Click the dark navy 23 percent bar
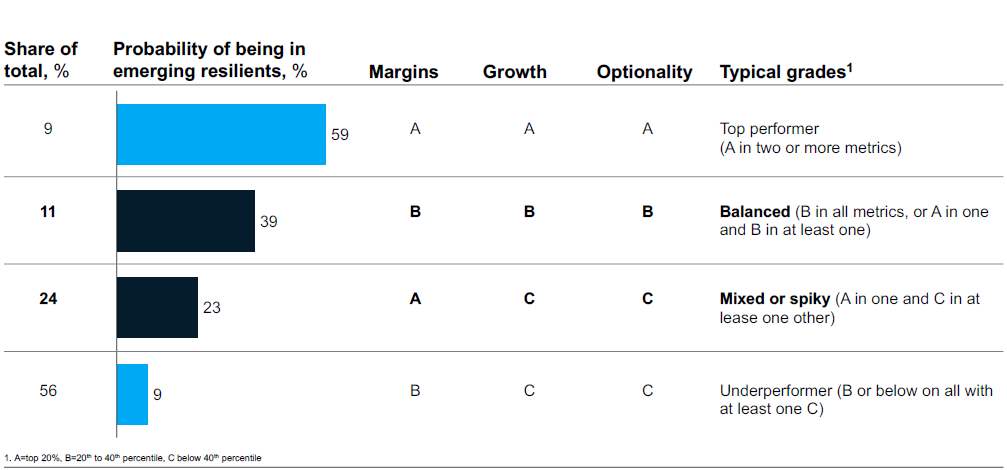The height and width of the screenshot is (470, 1007). [x=157, y=307]
